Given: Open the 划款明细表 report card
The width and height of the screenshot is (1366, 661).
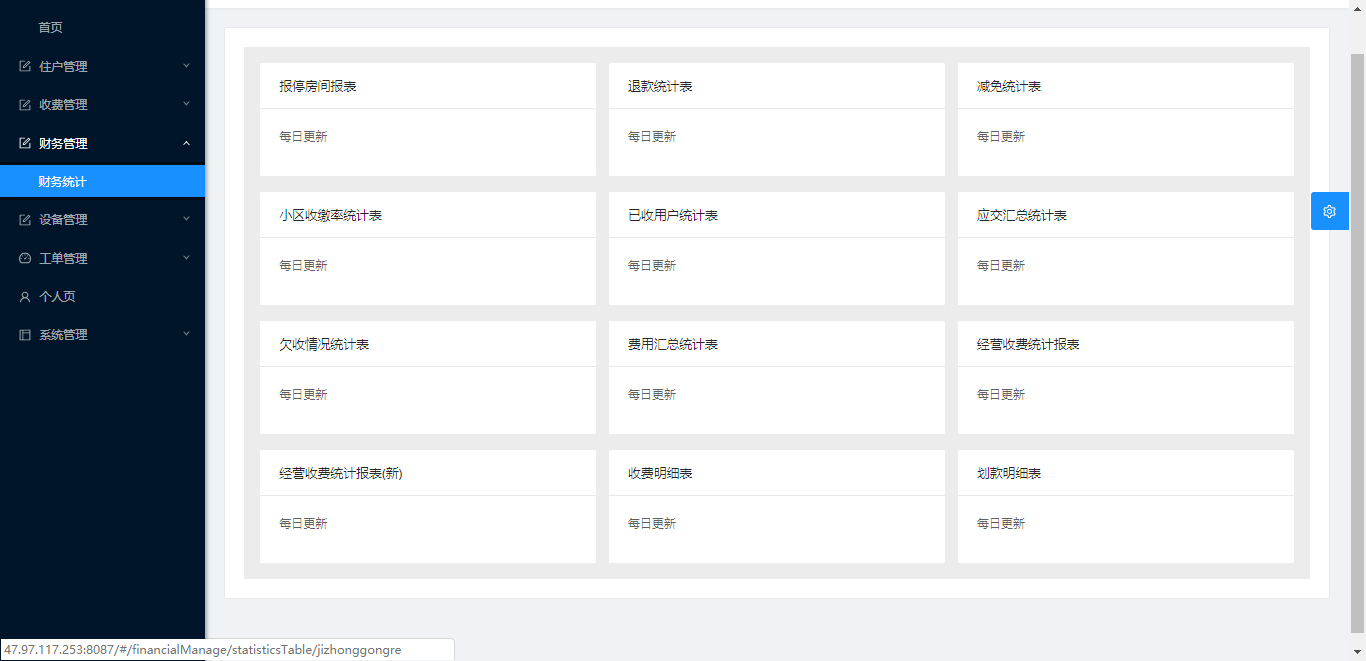Looking at the screenshot, I should pyautogui.click(x=1125, y=506).
